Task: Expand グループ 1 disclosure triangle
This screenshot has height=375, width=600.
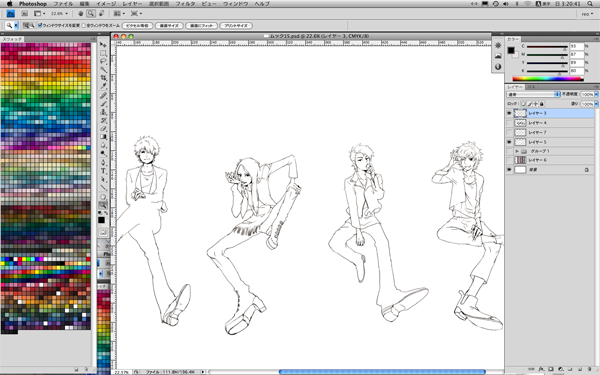Action: [x=517, y=151]
